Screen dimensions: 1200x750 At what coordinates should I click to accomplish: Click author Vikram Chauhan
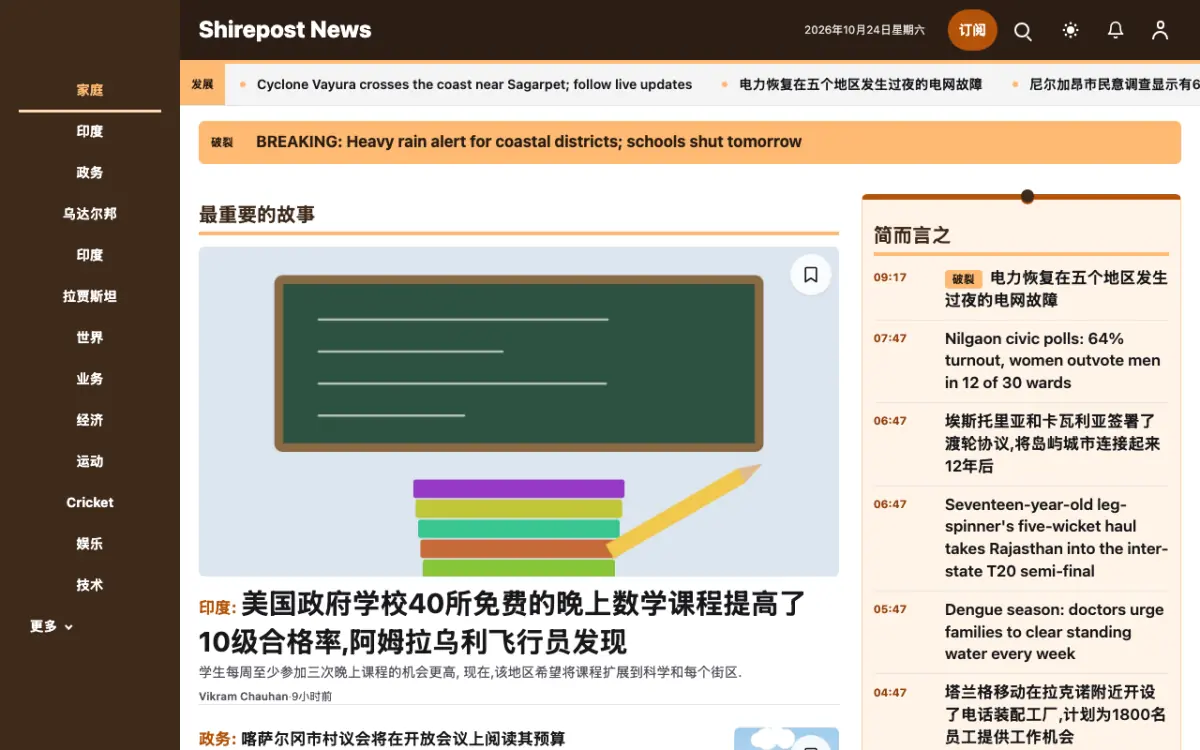[243, 696]
